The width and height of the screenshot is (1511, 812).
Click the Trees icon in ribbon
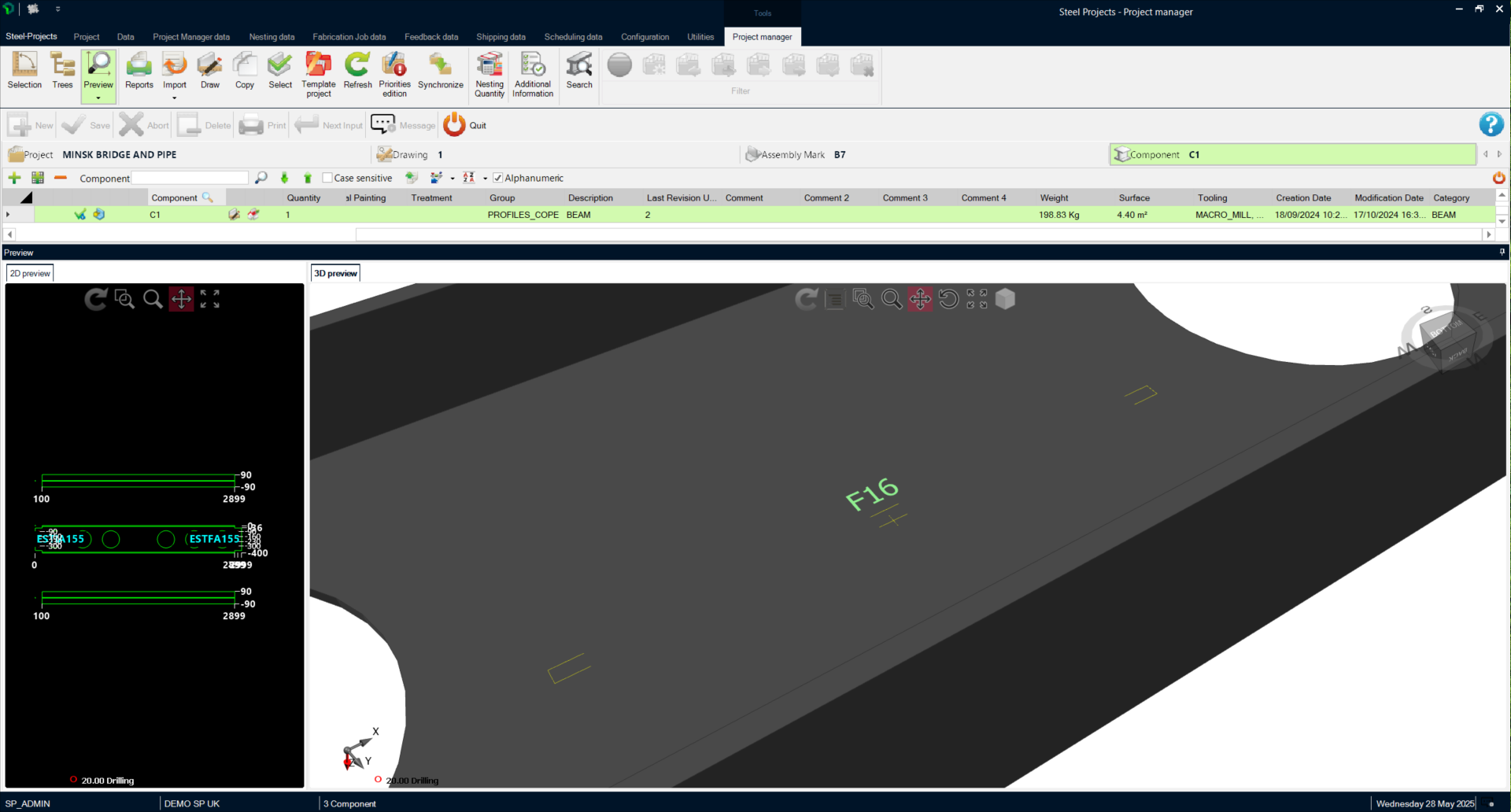[62, 71]
